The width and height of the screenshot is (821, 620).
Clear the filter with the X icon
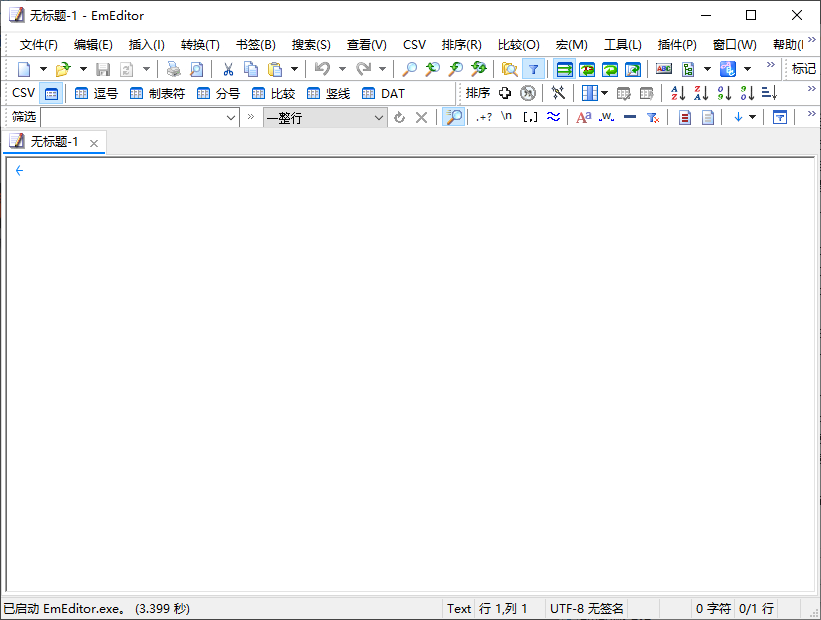[x=421, y=117]
